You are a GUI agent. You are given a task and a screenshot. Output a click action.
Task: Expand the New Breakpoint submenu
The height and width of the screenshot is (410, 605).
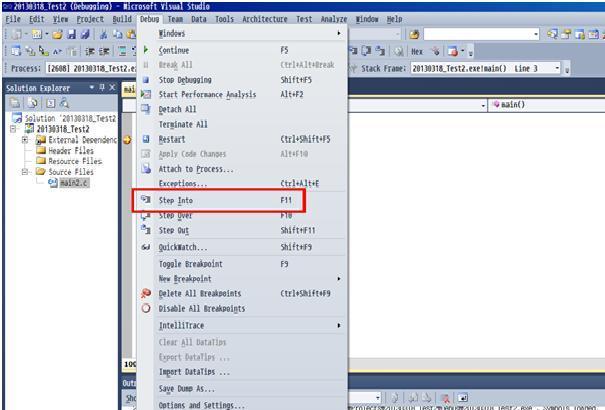[243, 279]
